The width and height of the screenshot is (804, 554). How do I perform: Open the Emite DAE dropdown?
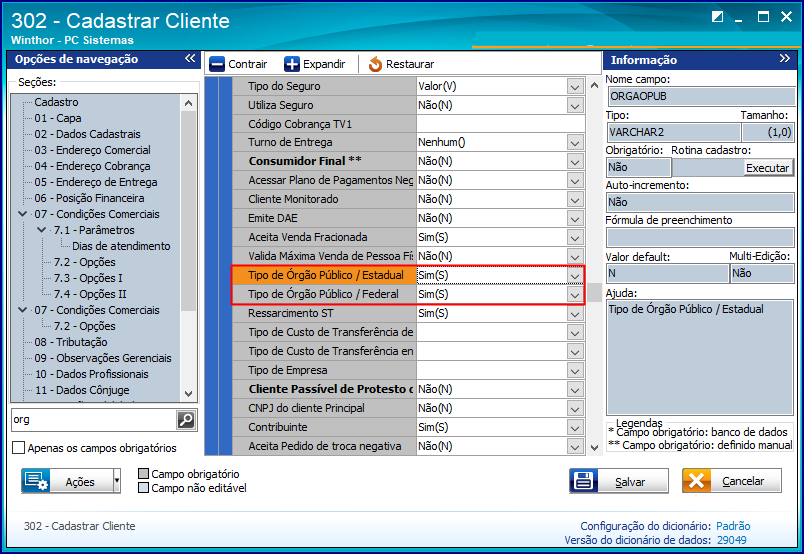tap(575, 219)
